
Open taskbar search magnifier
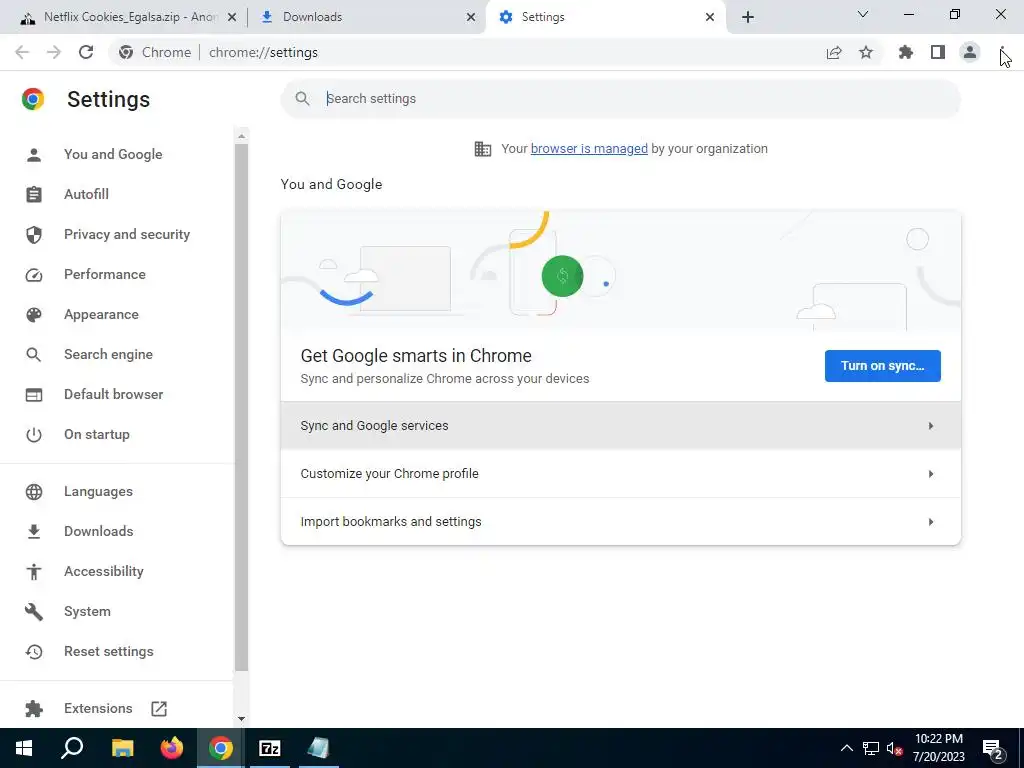coord(72,748)
